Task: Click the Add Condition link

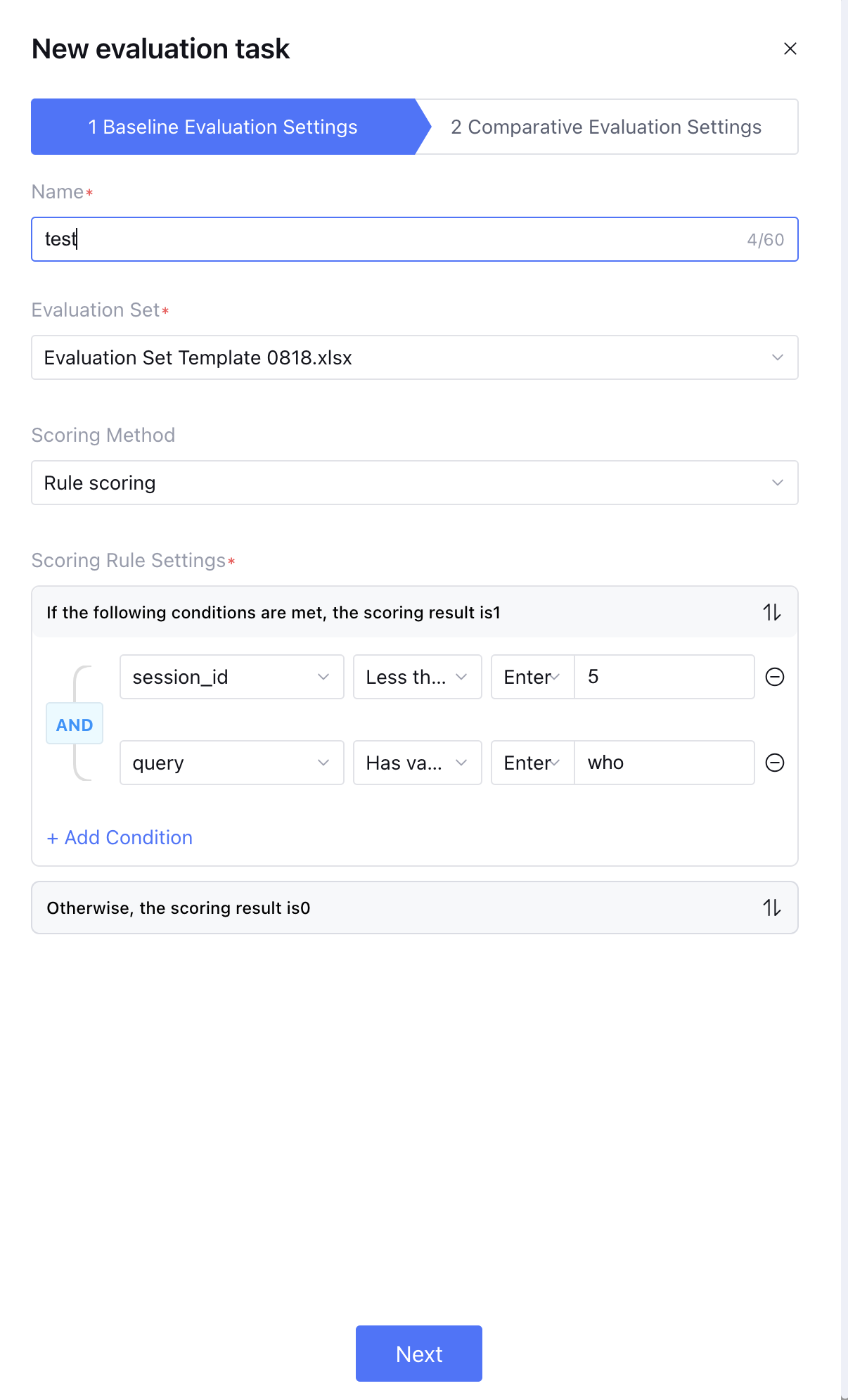Action: (x=120, y=837)
